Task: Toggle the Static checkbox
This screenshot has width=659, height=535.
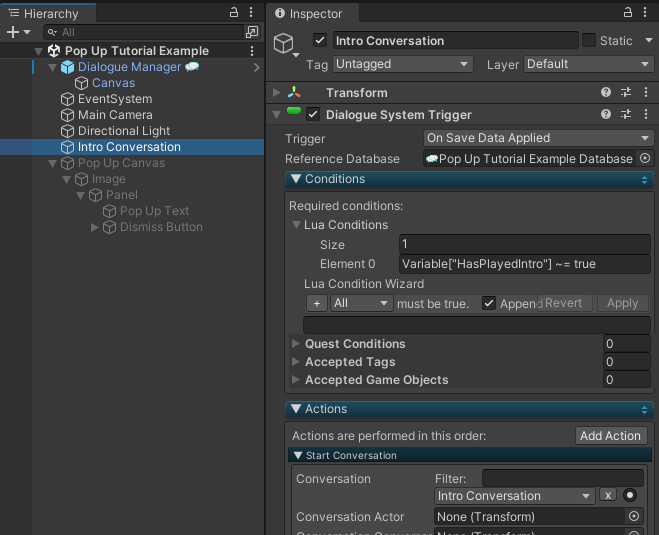Action: coord(588,40)
